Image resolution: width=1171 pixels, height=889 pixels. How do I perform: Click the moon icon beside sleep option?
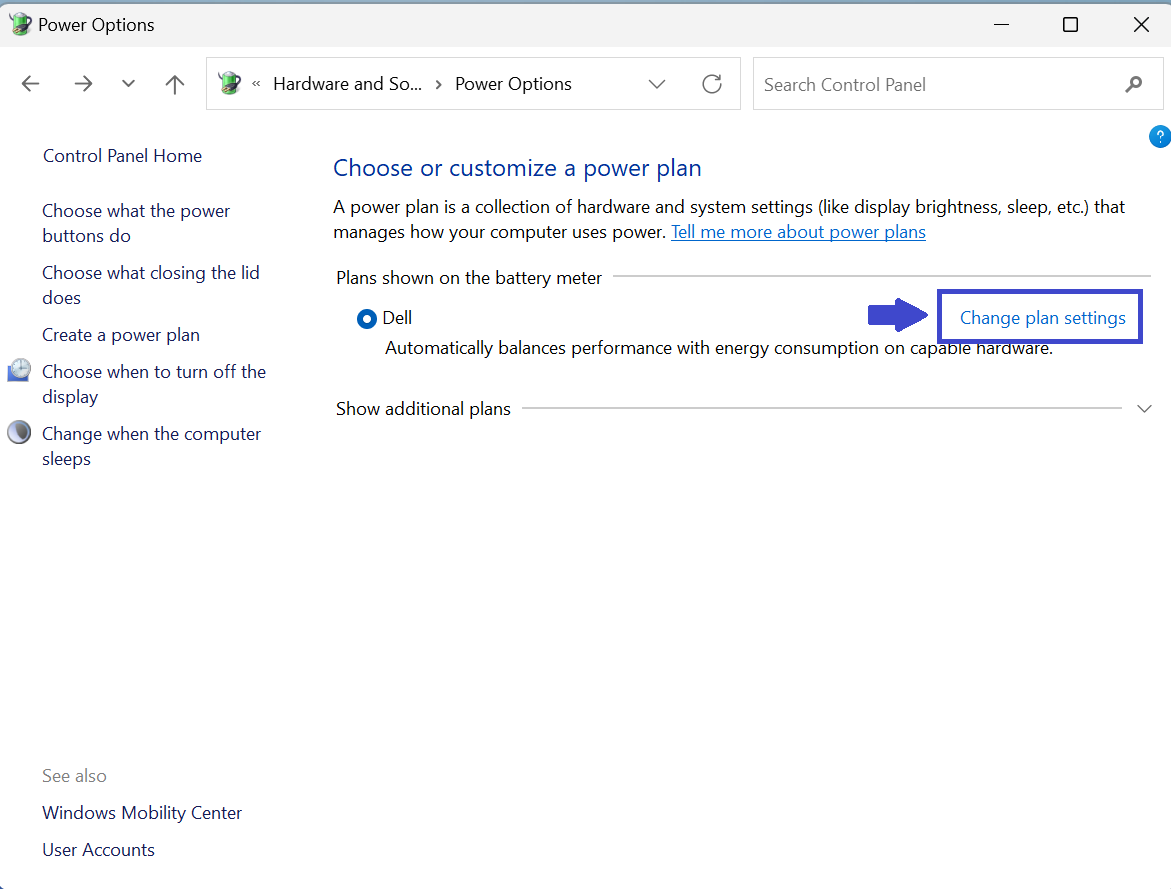(x=19, y=433)
